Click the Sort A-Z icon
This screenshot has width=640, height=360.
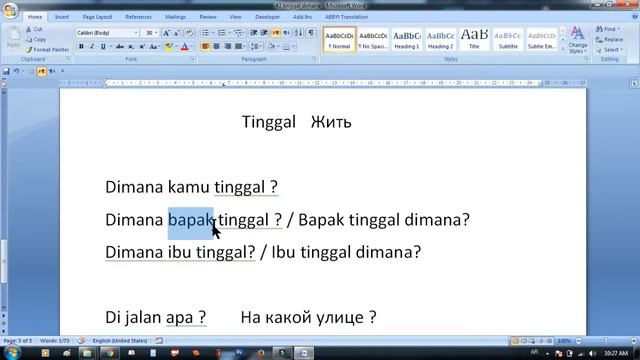pyautogui.click(x=299, y=33)
